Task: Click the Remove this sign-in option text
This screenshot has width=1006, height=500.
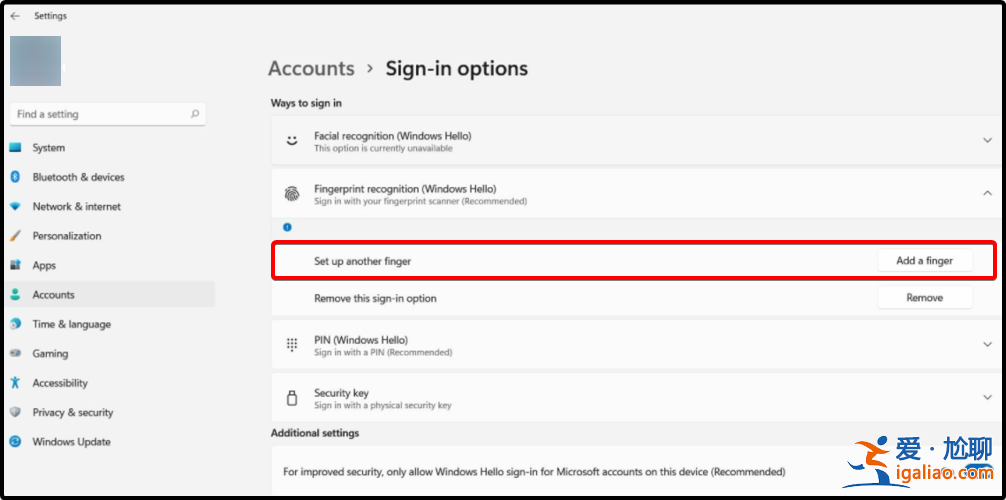Action: [x=375, y=298]
